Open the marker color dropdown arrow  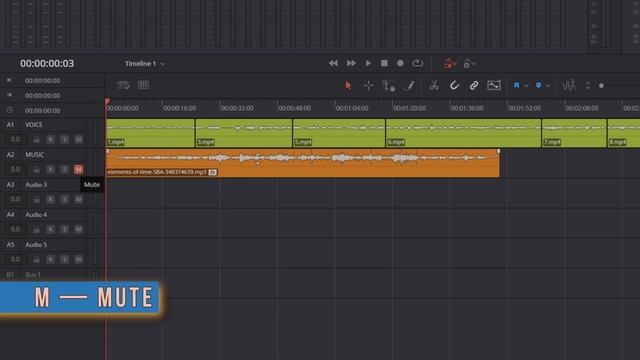(548, 86)
